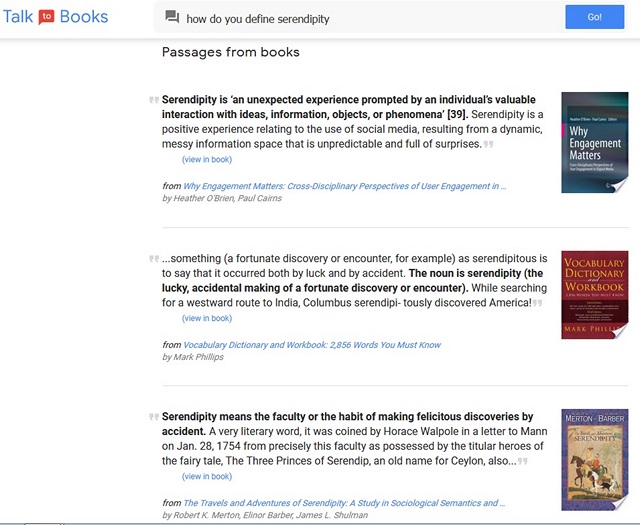
Task: Click the opening quote mark of second passage
Action: pyautogui.click(x=154, y=258)
